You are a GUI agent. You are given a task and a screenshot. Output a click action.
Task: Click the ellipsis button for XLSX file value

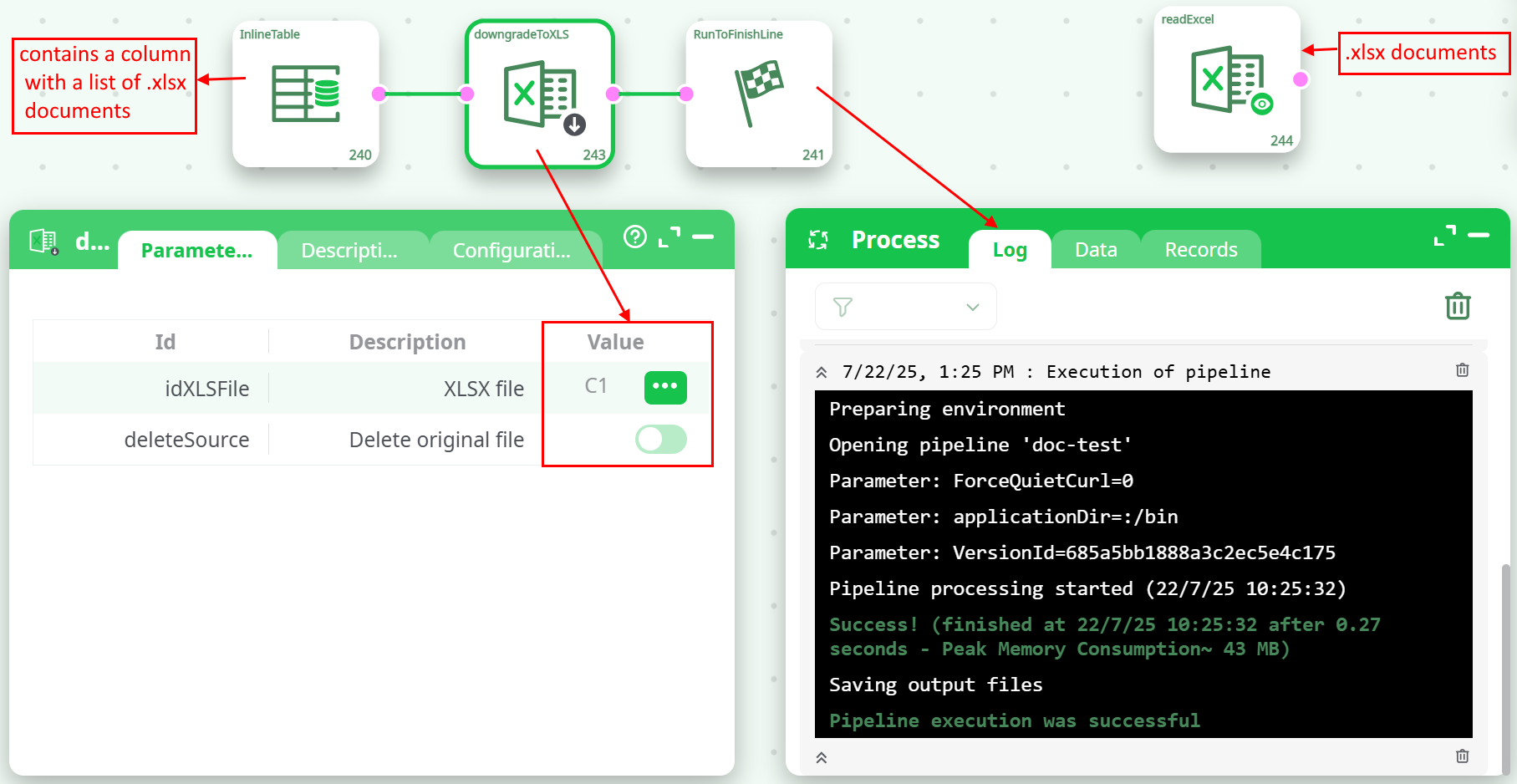(x=665, y=387)
